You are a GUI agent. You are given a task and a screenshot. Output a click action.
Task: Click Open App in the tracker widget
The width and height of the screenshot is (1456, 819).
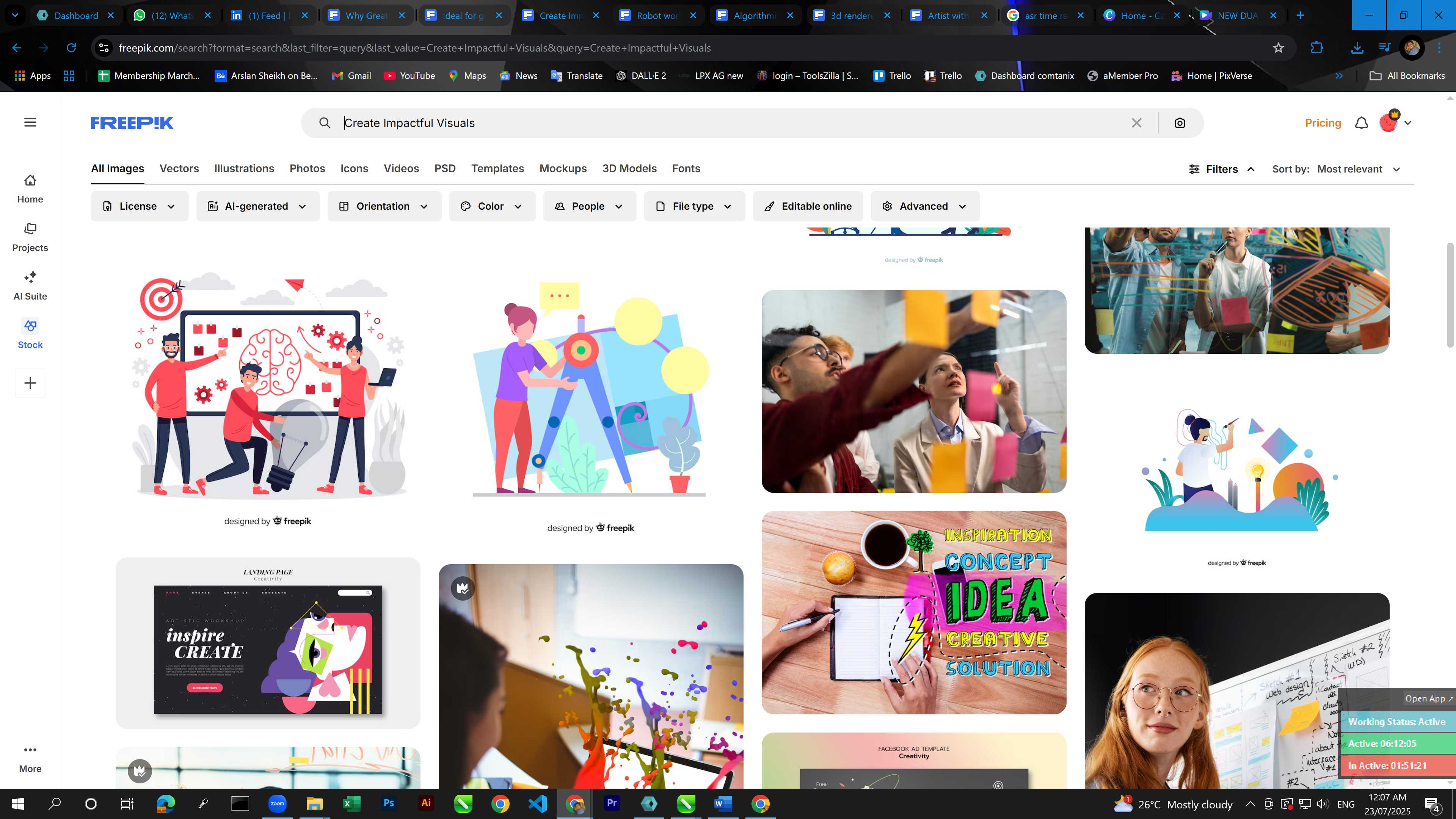[1428, 698]
